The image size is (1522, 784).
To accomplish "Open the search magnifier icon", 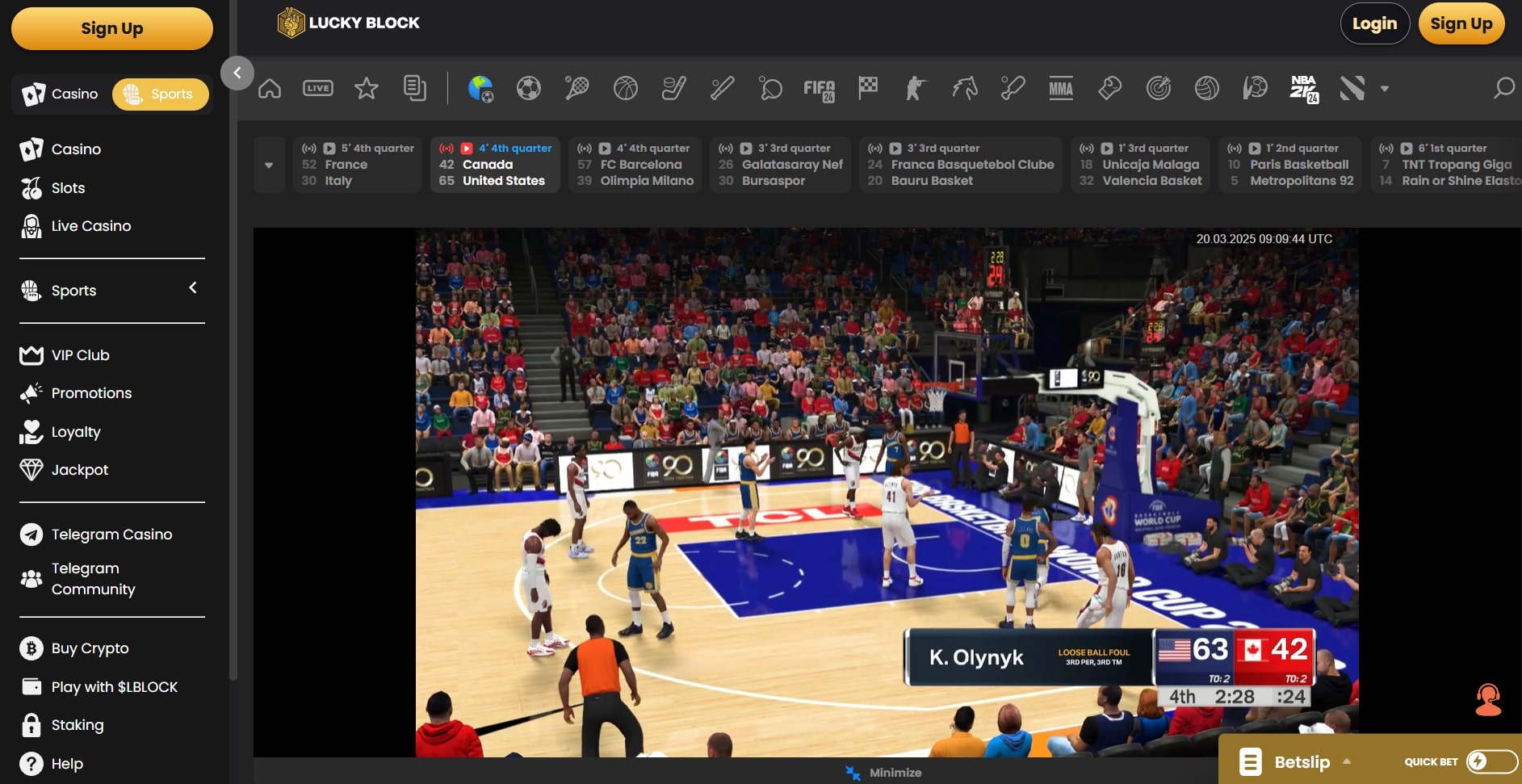I will click(x=1503, y=88).
